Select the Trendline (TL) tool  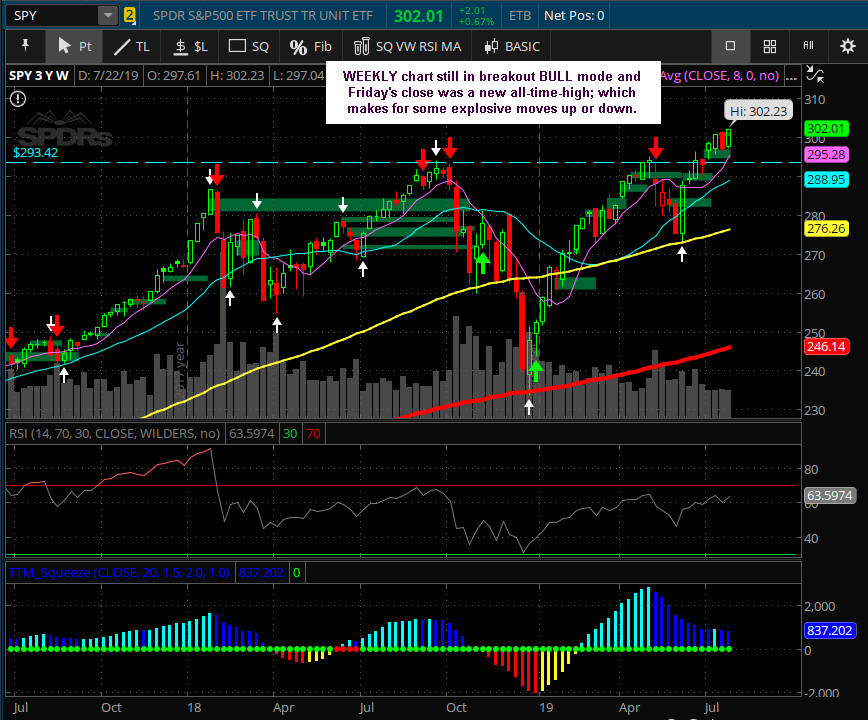pos(132,46)
